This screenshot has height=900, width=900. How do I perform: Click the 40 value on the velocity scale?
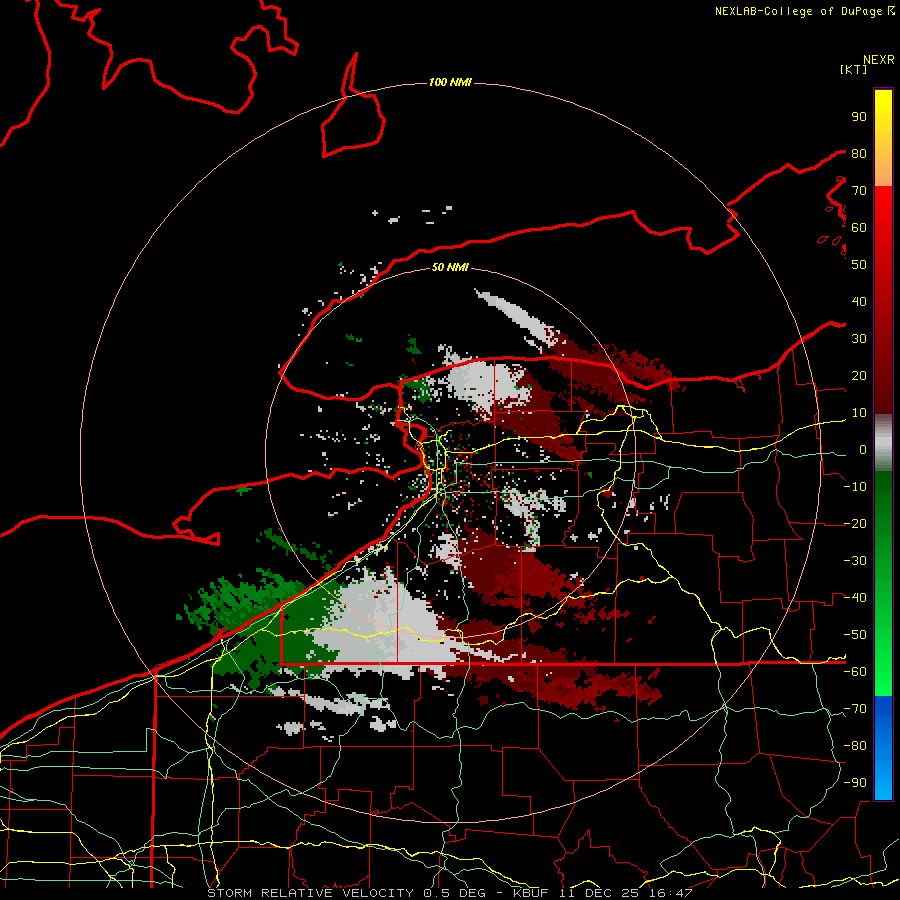click(x=859, y=302)
